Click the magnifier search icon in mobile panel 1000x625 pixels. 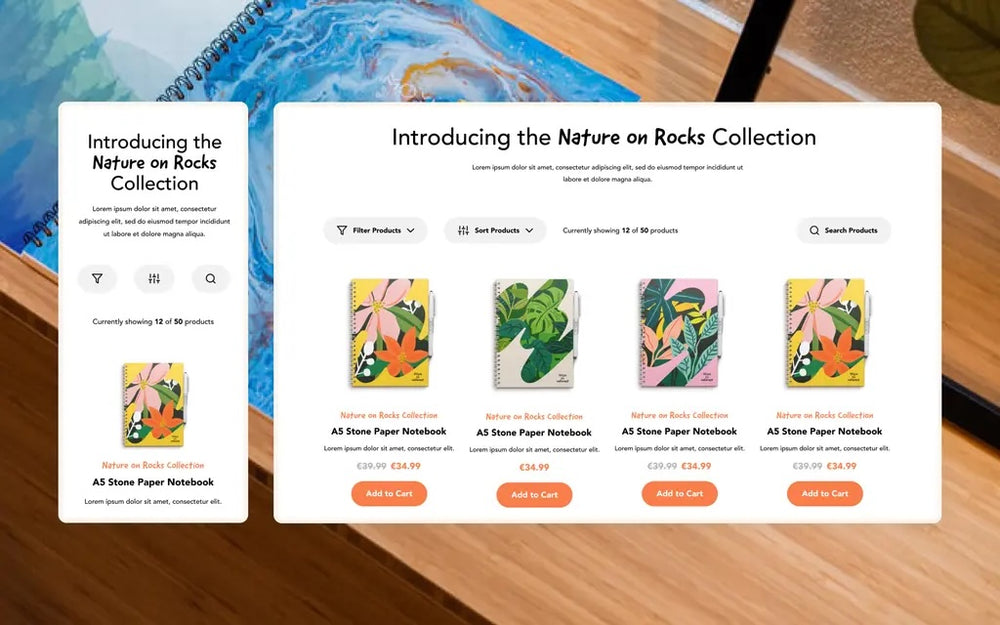click(x=210, y=279)
